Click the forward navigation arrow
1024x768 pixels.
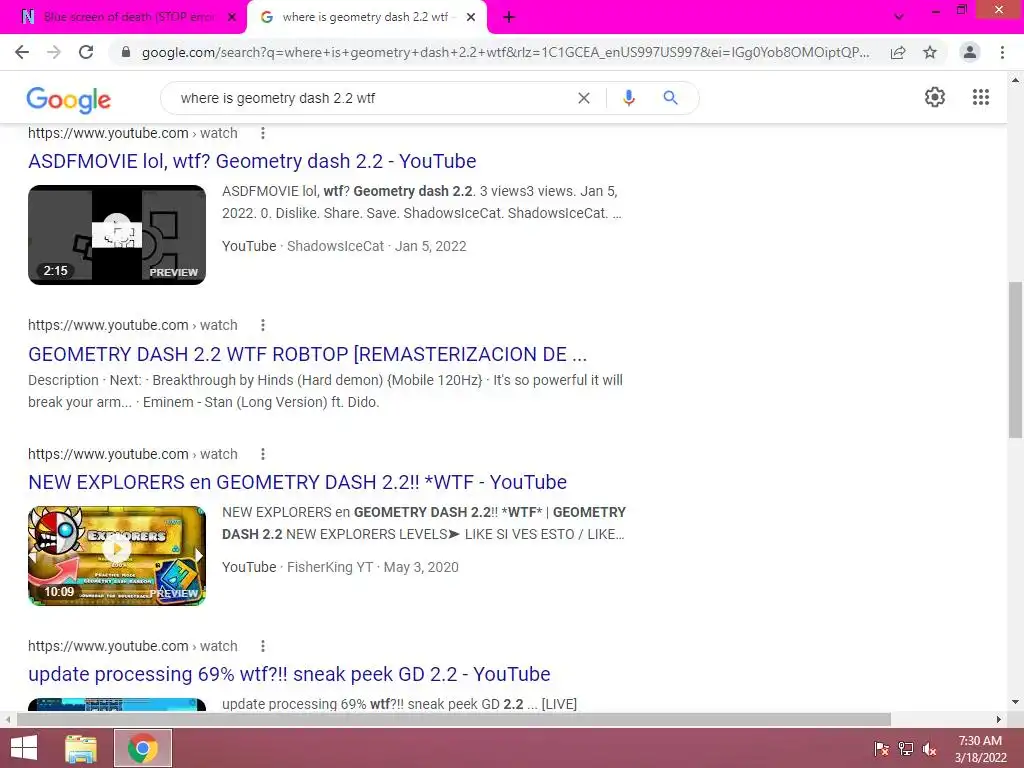[x=54, y=52]
